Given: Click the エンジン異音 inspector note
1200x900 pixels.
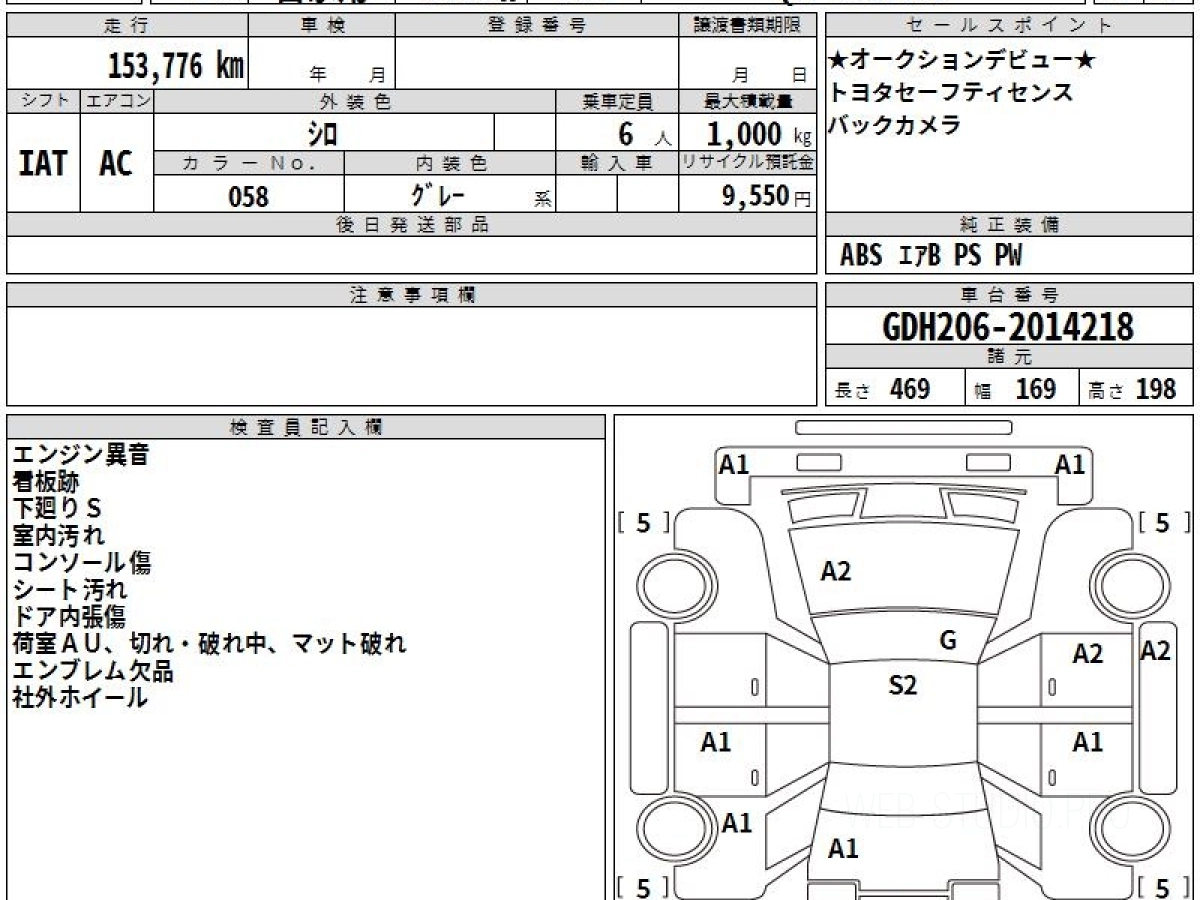Looking at the screenshot, I should coord(81,455).
